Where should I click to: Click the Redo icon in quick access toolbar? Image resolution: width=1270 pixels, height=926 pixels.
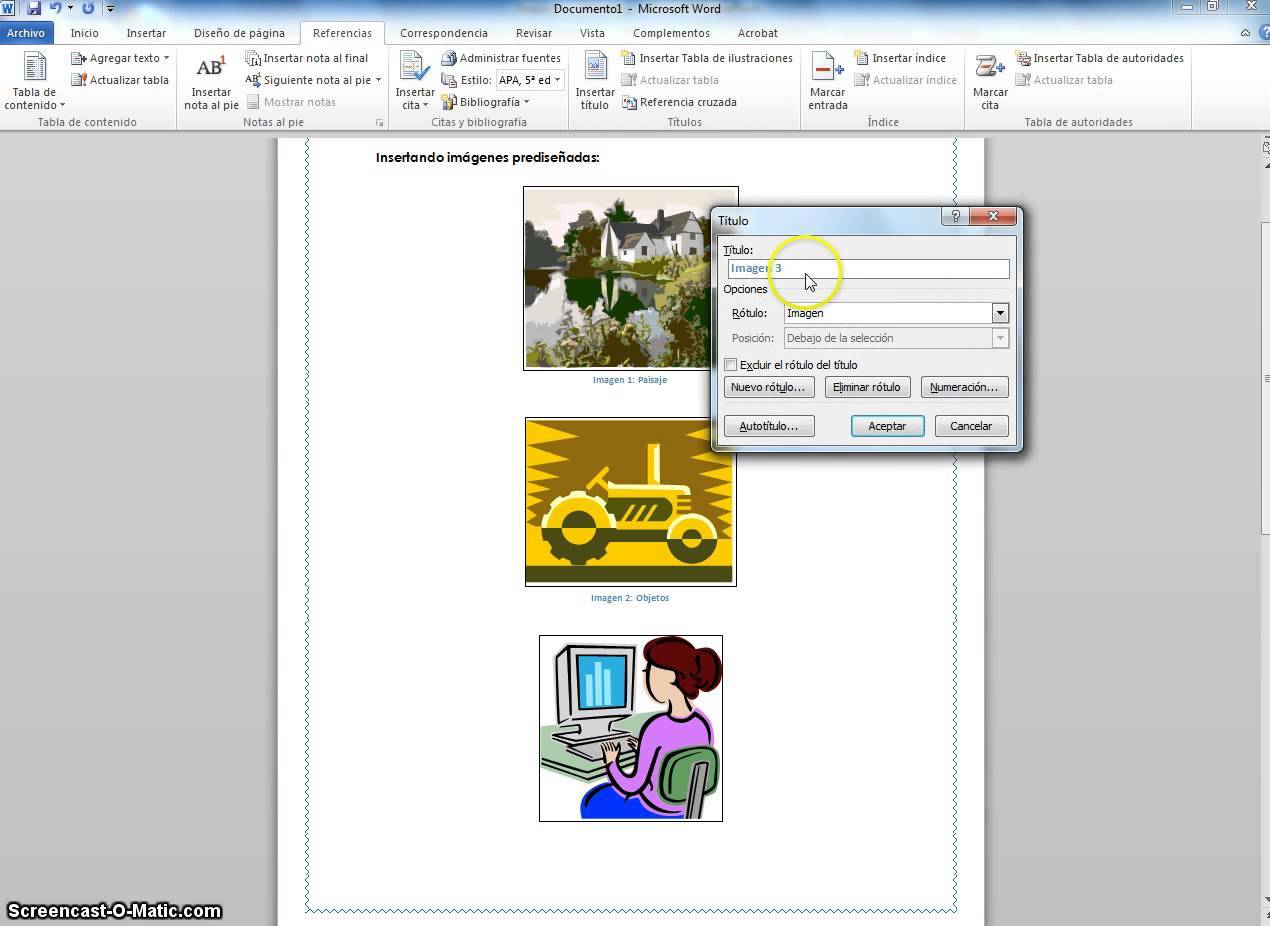coord(88,8)
